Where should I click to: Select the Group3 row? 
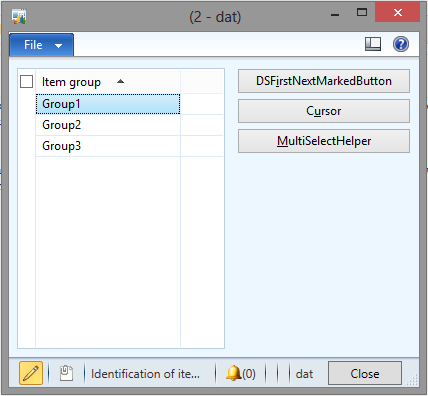[x=108, y=146]
